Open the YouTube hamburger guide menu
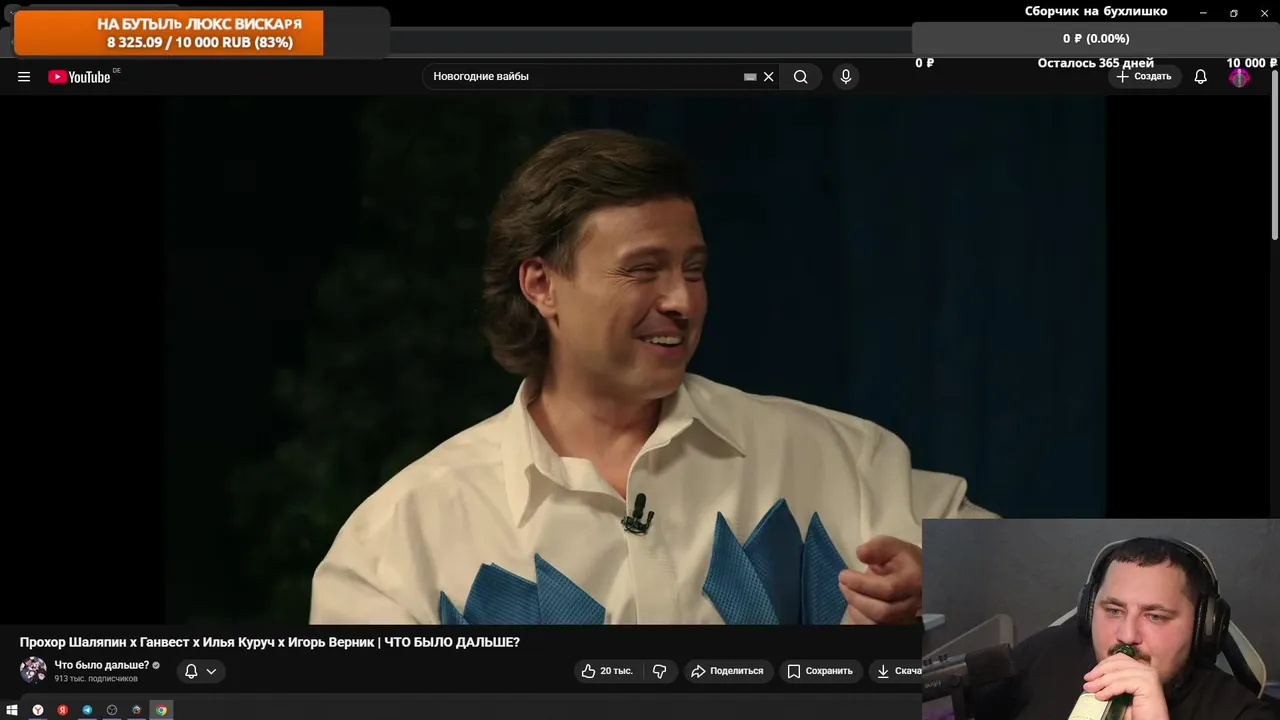1280x720 pixels. coord(24,77)
